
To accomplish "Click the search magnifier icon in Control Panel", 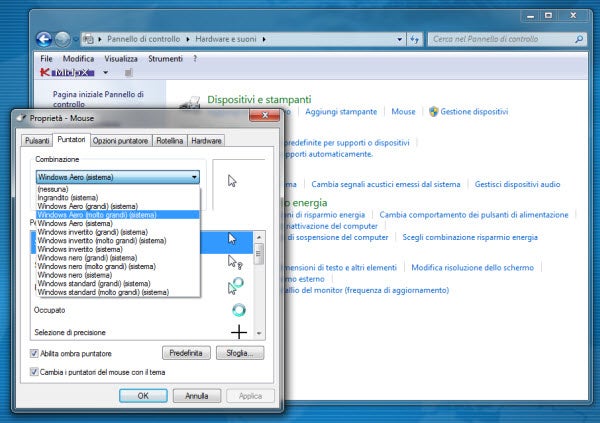I will tap(579, 39).
